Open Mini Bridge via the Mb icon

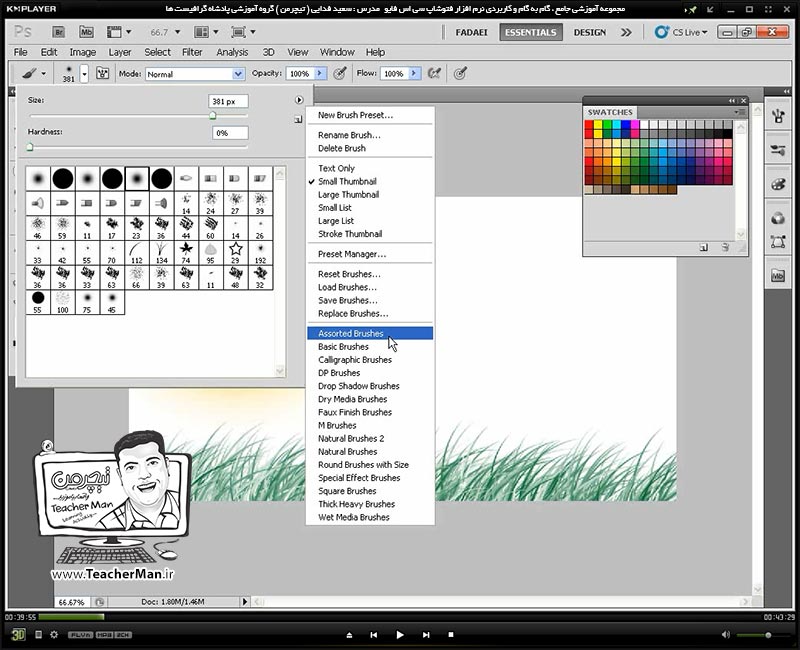click(x=86, y=32)
